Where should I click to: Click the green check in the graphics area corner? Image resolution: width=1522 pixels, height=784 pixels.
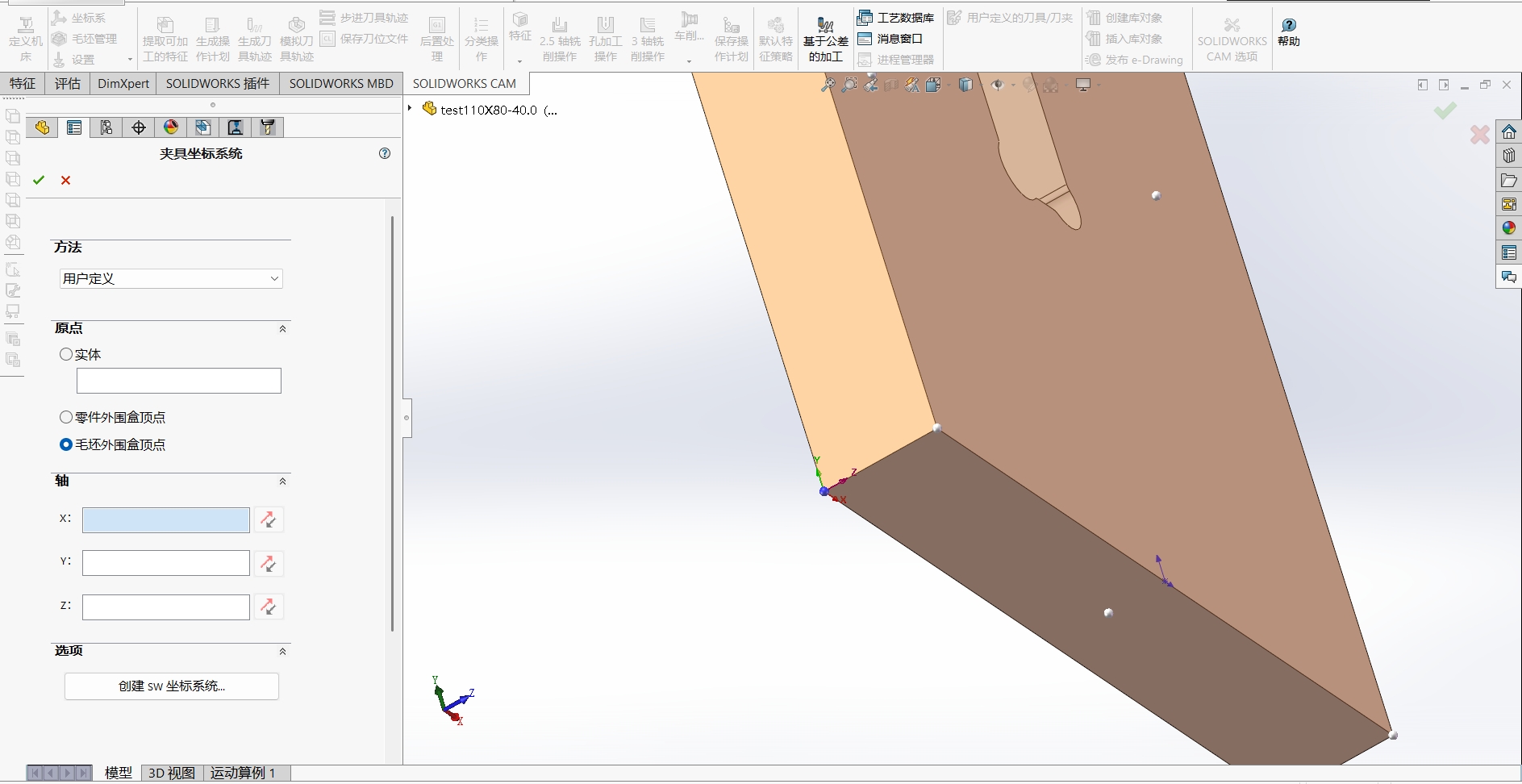coord(1445,111)
